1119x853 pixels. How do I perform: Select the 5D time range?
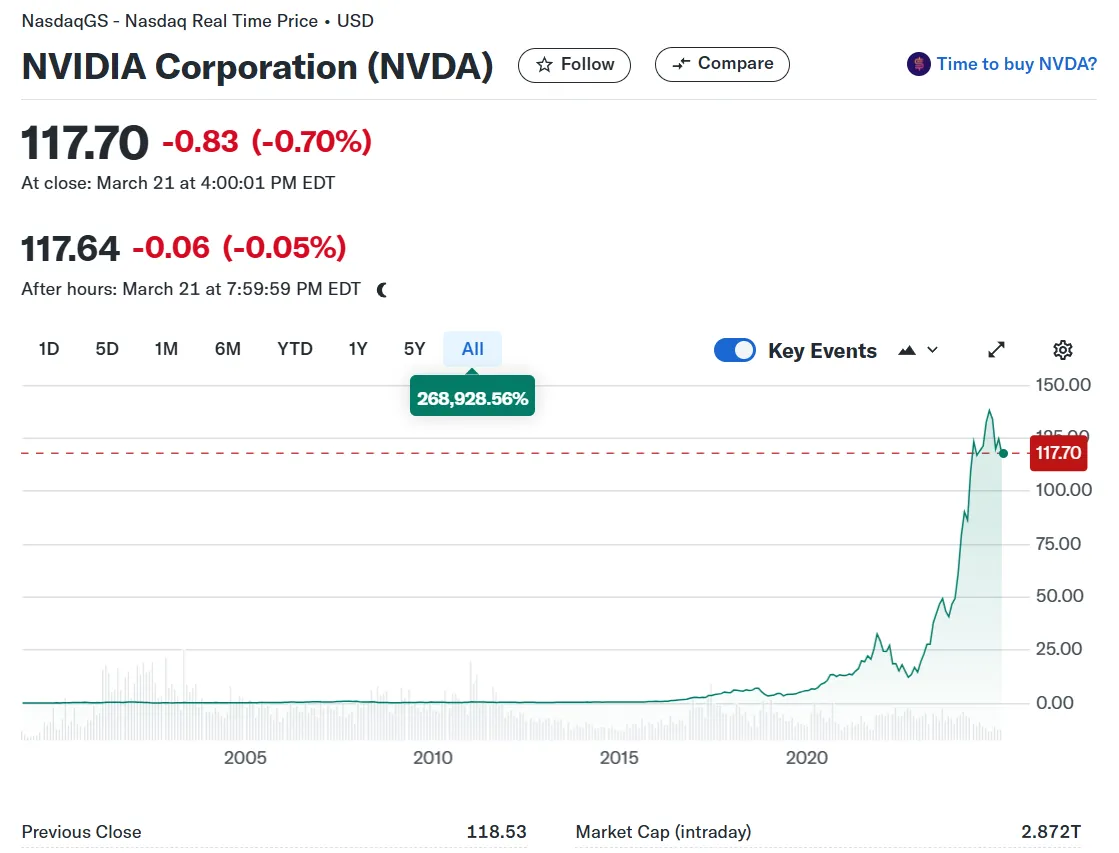coord(107,349)
